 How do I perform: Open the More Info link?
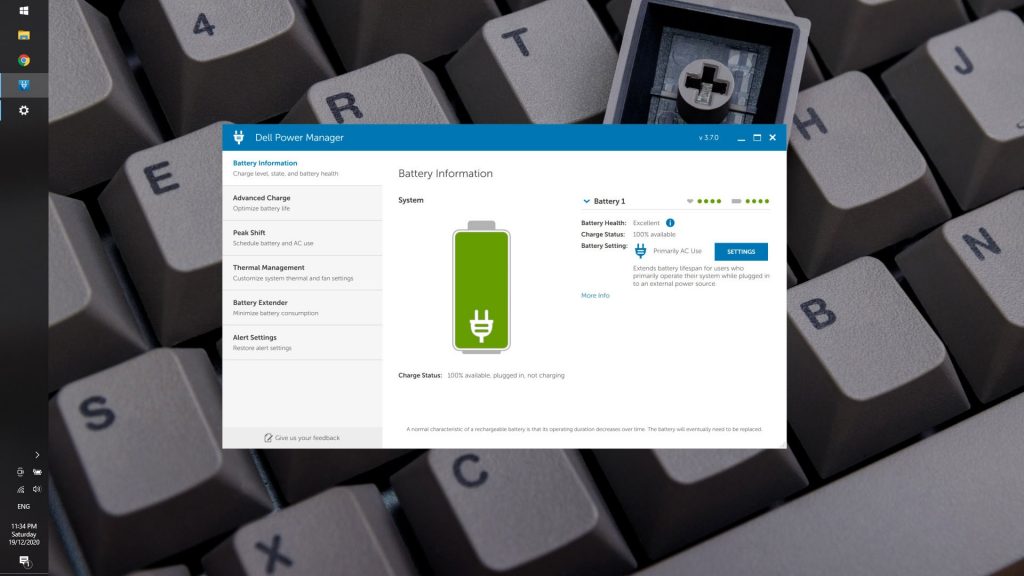click(x=595, y=295)
